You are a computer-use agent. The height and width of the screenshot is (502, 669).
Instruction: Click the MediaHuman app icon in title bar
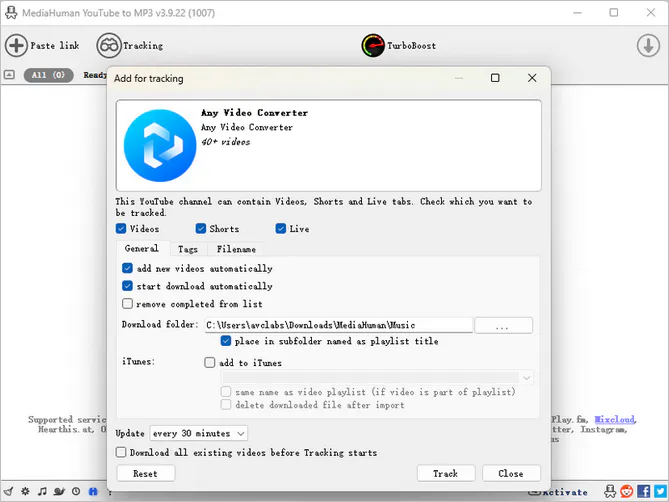[11, 13]
